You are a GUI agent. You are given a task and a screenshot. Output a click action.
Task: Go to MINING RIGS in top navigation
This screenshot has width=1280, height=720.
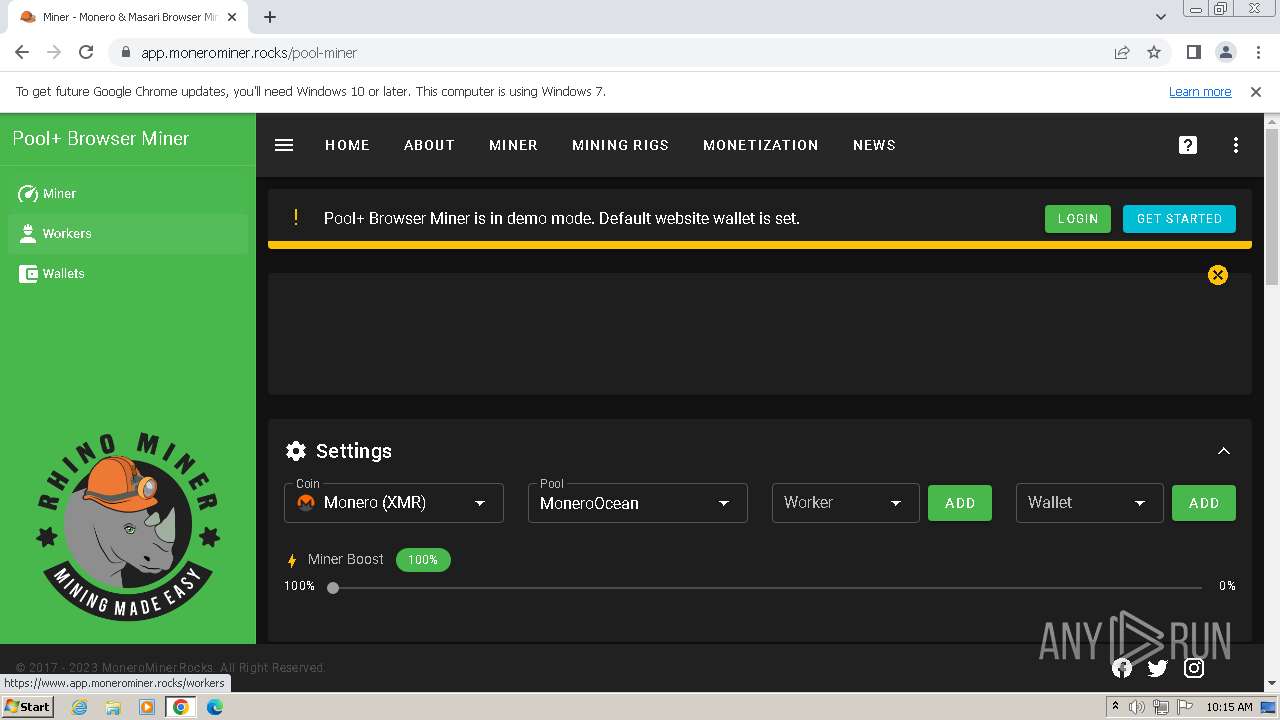tap(620, 145)
